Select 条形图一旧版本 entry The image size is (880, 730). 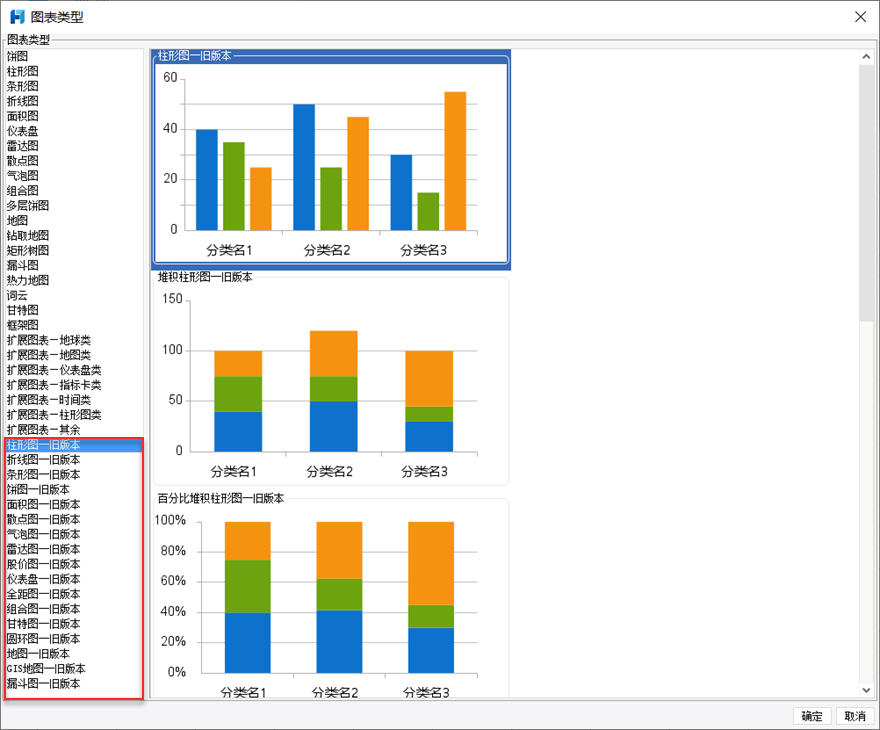[43, 474]
